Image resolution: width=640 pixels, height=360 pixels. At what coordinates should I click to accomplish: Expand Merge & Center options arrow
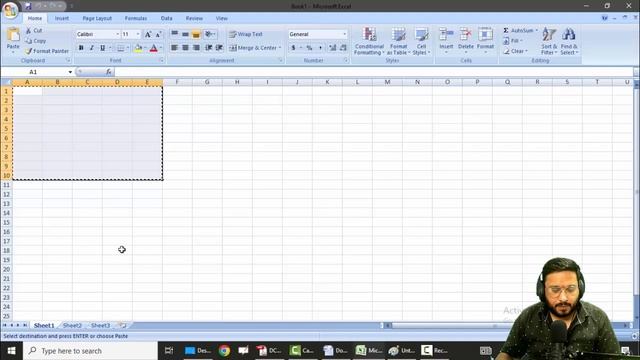coord(280,48)
